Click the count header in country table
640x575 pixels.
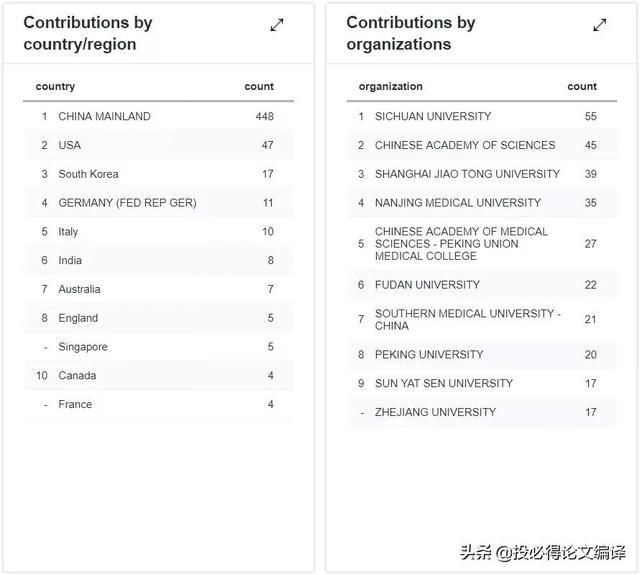tap(259, 87)
